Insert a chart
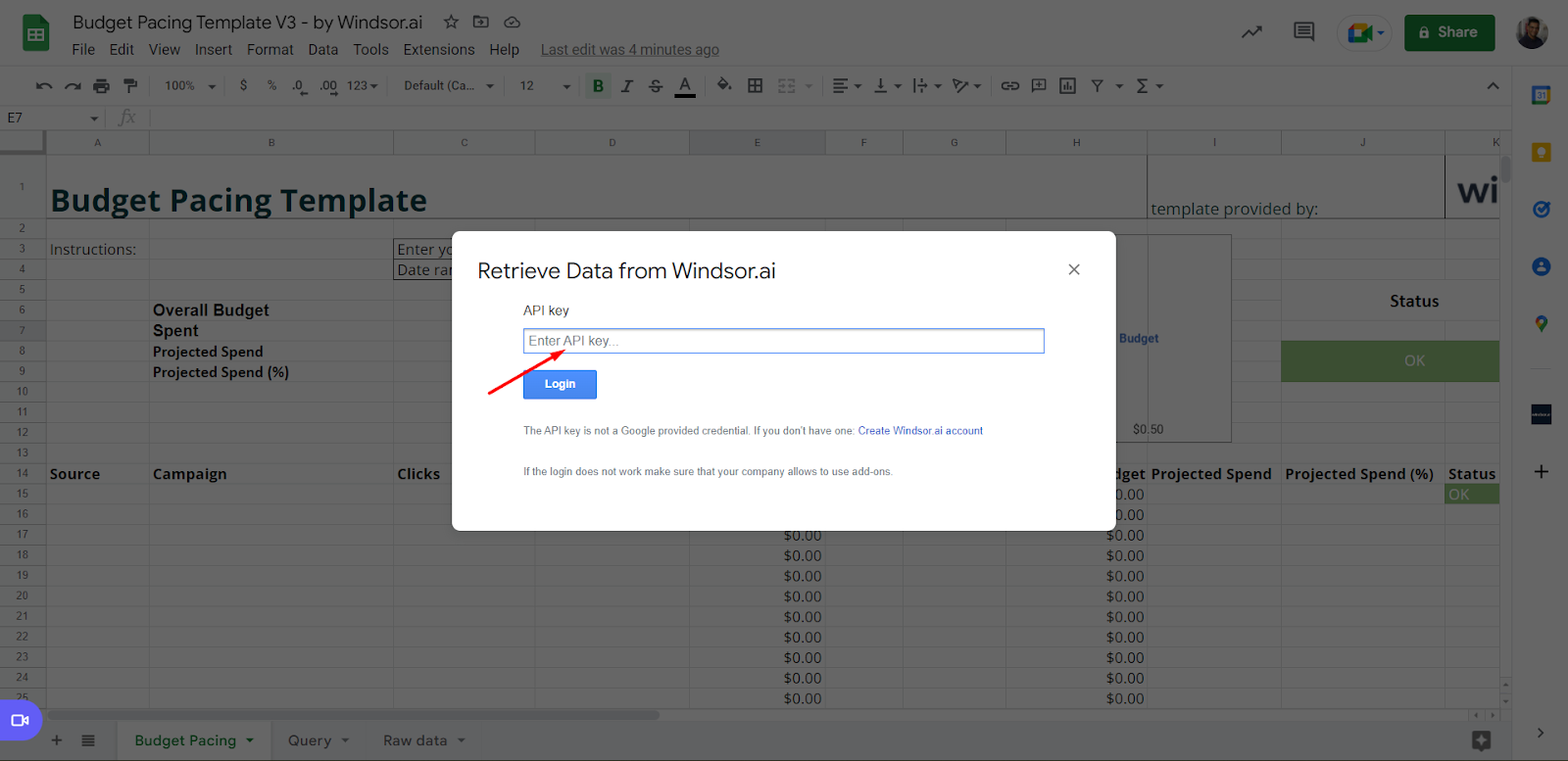 1067,86
